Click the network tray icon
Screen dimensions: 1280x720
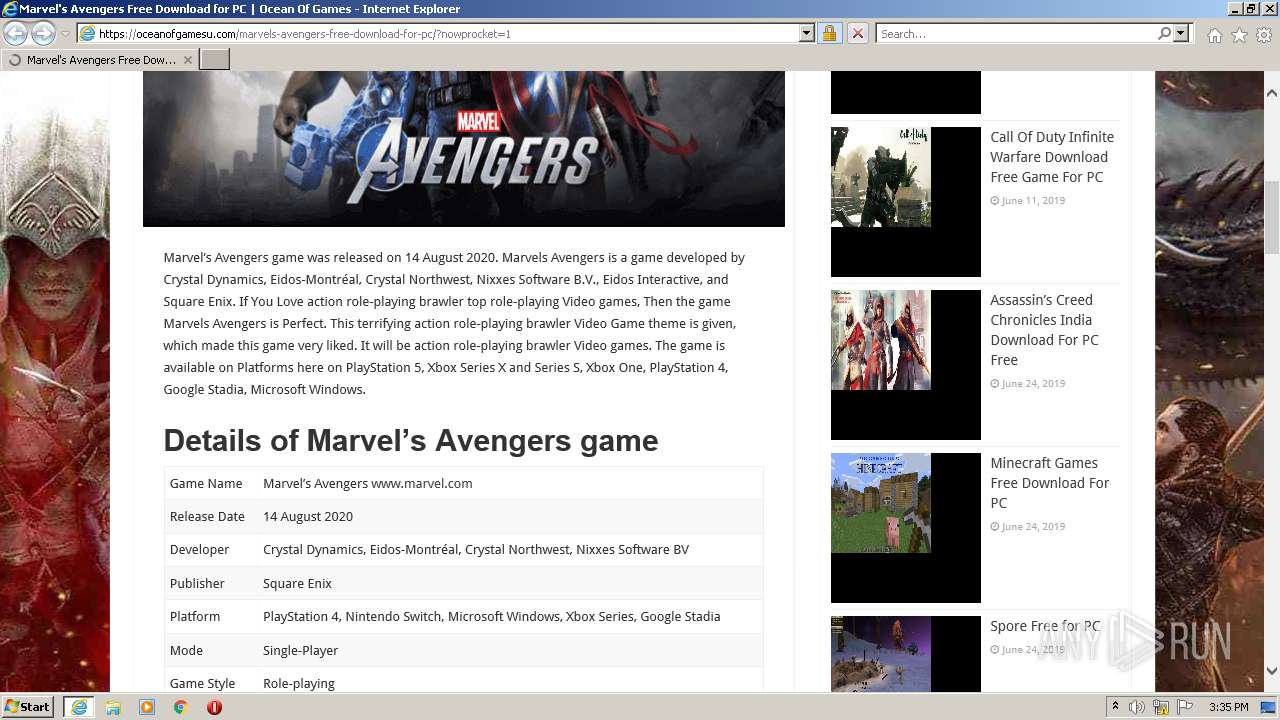1161,707
